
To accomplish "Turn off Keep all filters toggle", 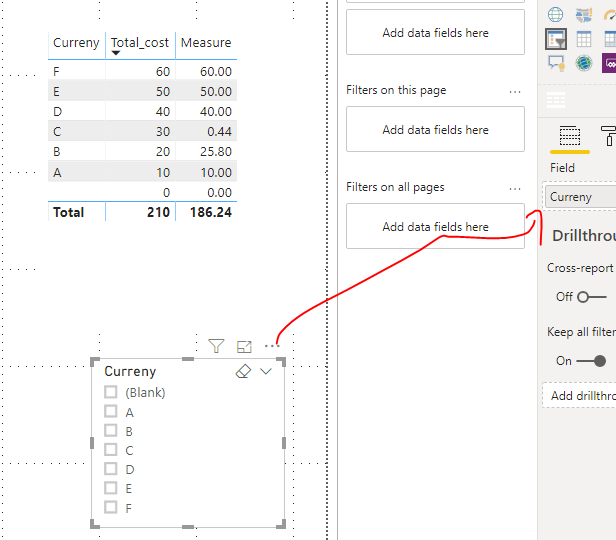I will 591,361.
